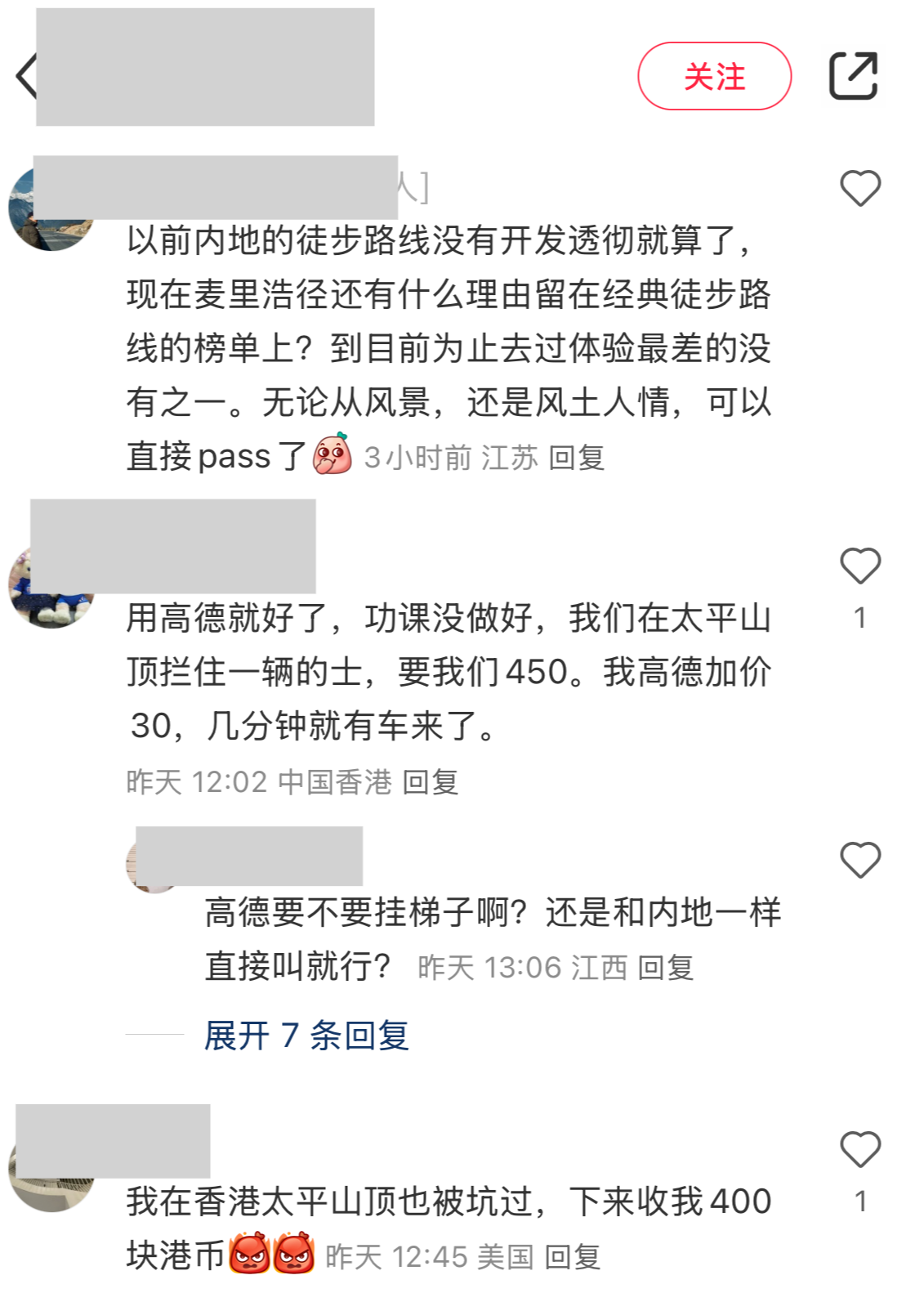Like the 高德 taxi comment from 中国香港
This screenshot has height=1311, width=924.
(x=860, y=566)
